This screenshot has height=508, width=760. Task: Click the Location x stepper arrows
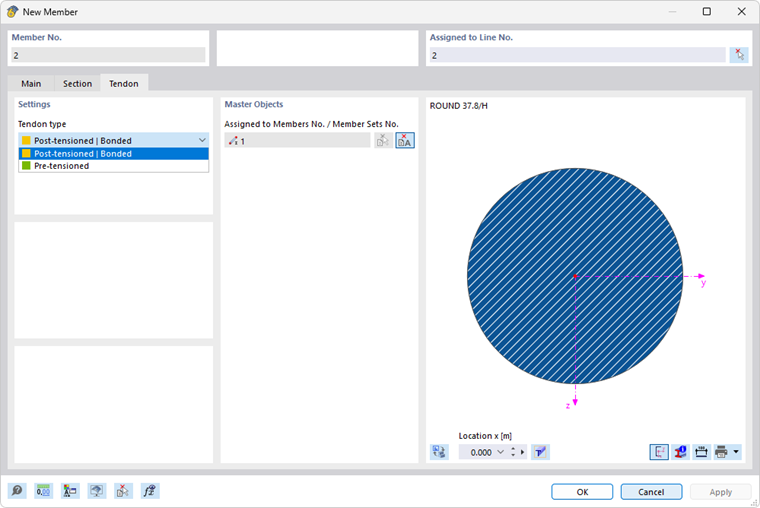(x=513, y=452)
